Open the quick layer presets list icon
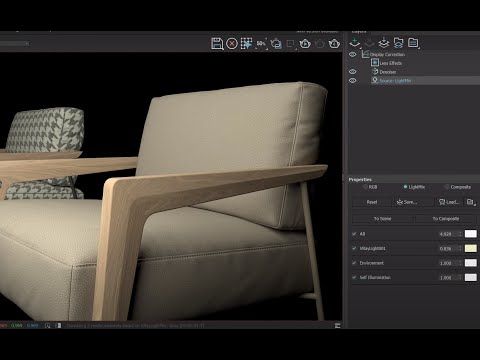The width and height of the screenshot is (480, 360). pos(413,43)
